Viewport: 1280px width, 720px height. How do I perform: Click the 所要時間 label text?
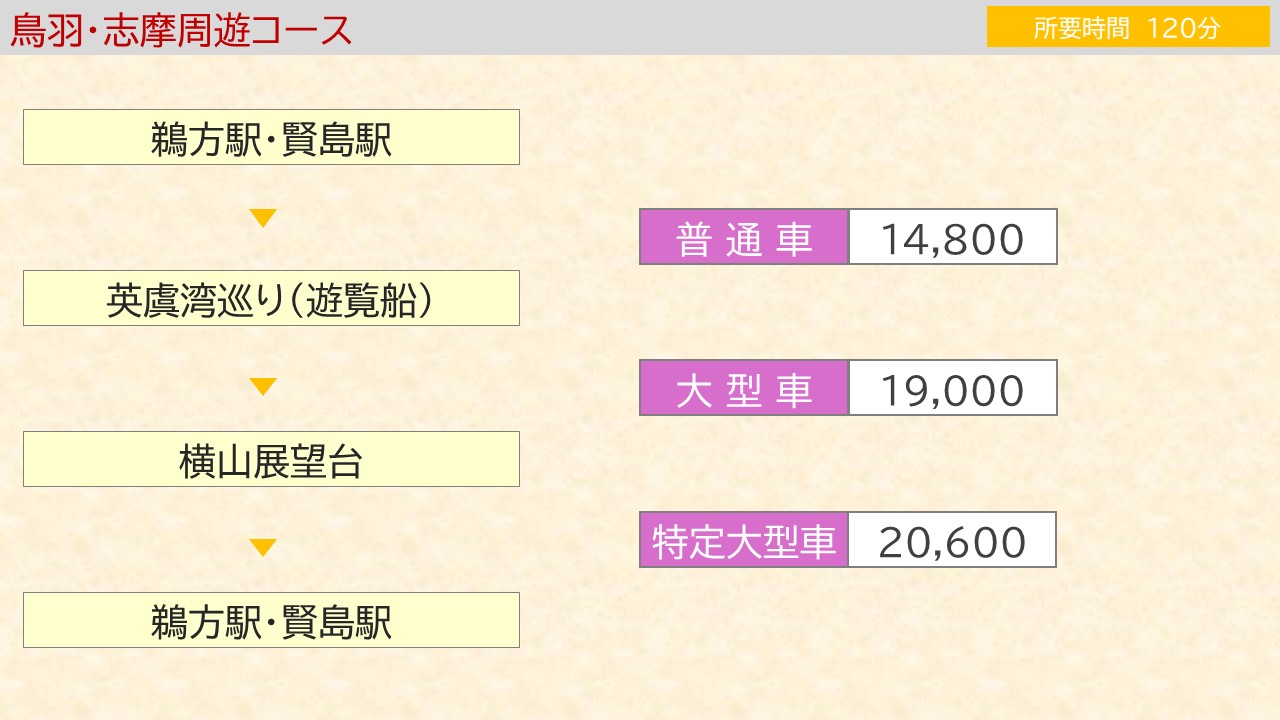1081,28
